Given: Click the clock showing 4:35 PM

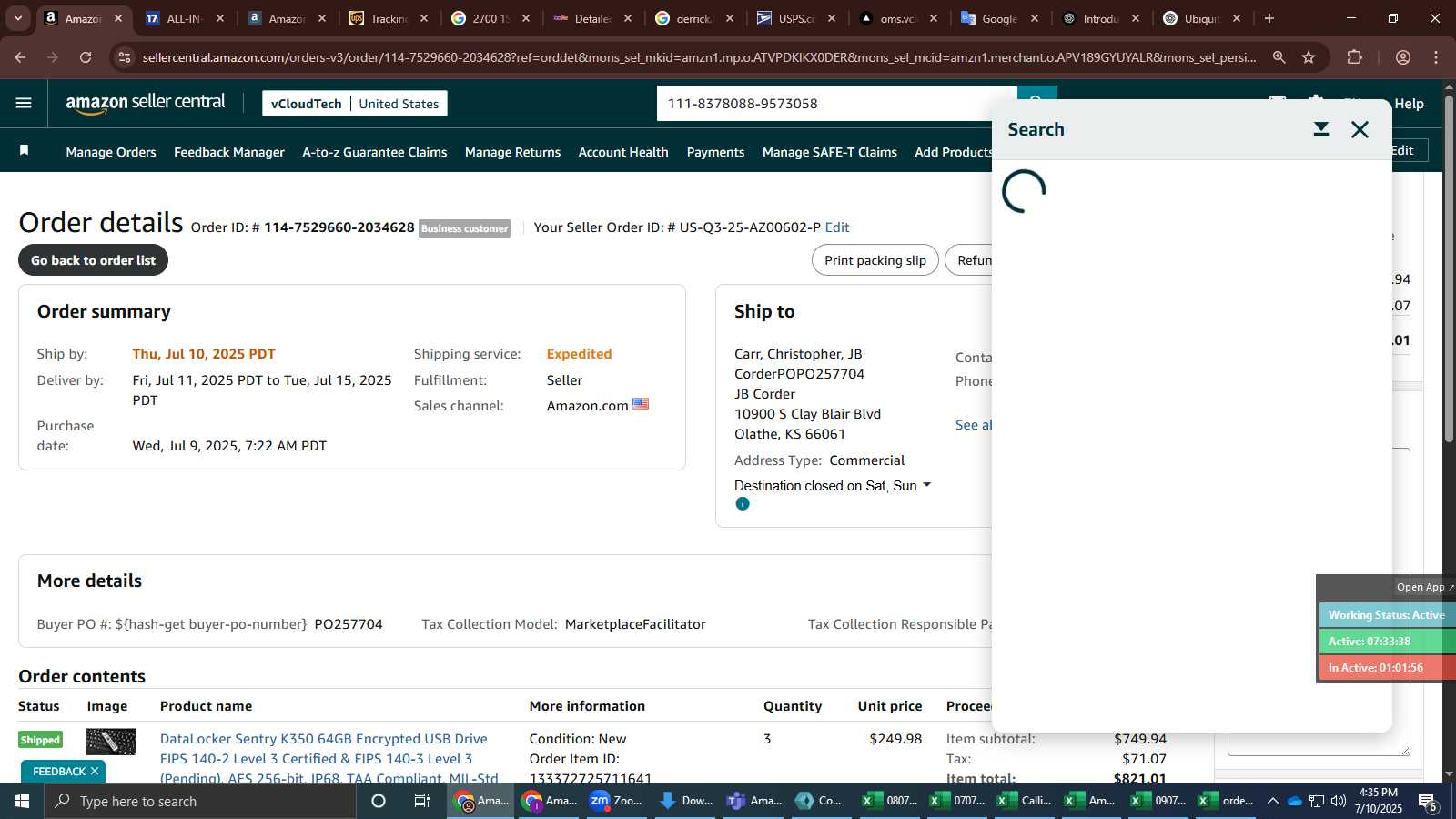Looking at the screenshot, I should (1378, 793).
